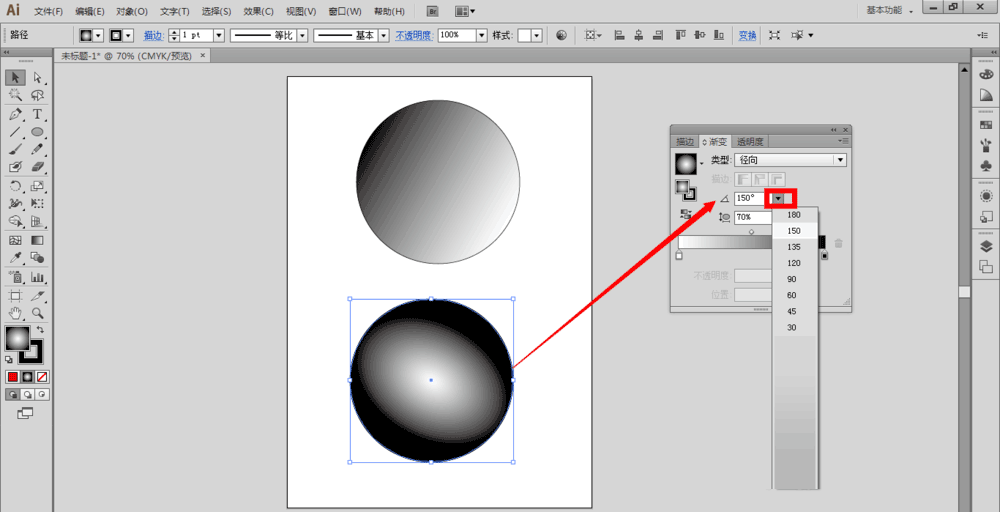1000x512 pixels.
Task: Select the Selection tool (black arrow)
Action: (15, 78)
